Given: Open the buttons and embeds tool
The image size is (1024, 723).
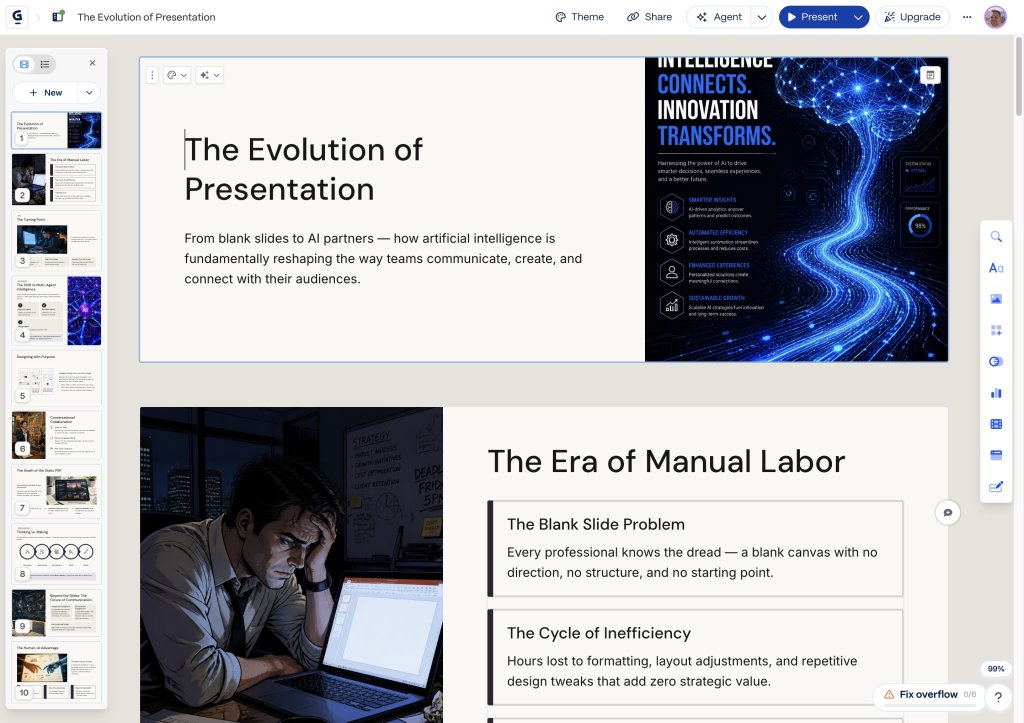Looking at the screenshot, I should click(996, 361).
